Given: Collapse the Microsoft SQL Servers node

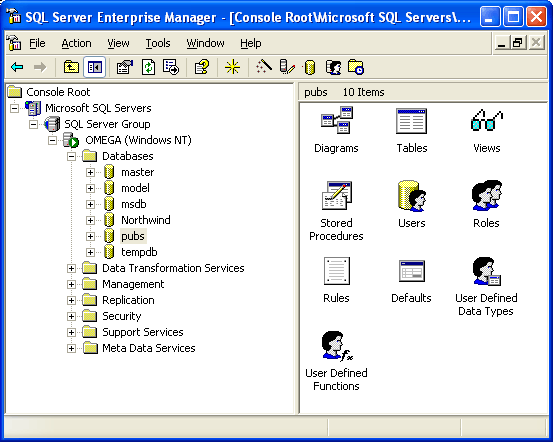Looking at the screenshot, I should 14,108.
